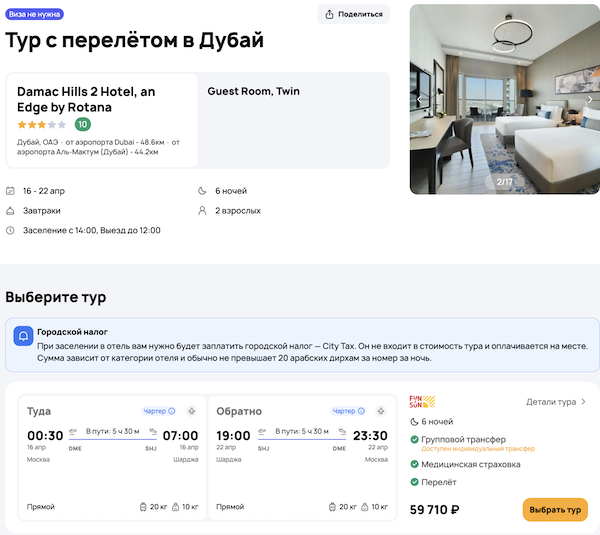Click Доступен индивидуальный трансфер link
This screenshot has height=535, width=600.
tap(478, 449)
